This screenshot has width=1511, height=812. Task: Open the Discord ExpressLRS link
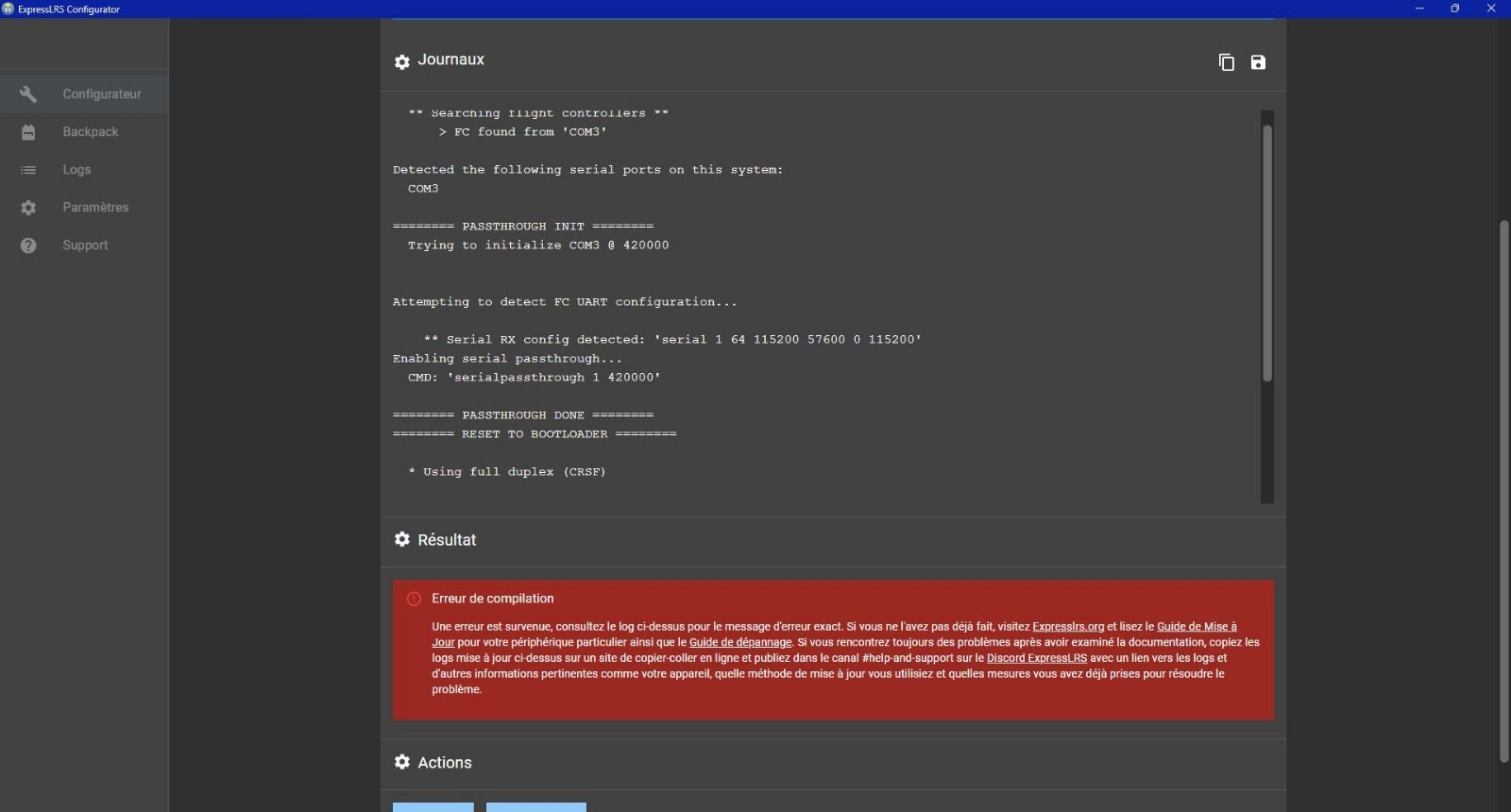(x=1036, y=659)
